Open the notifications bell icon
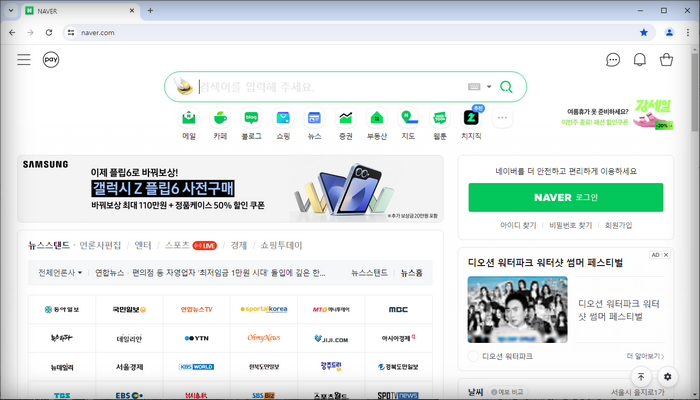The image size is (700, 400). coord(640,60)
